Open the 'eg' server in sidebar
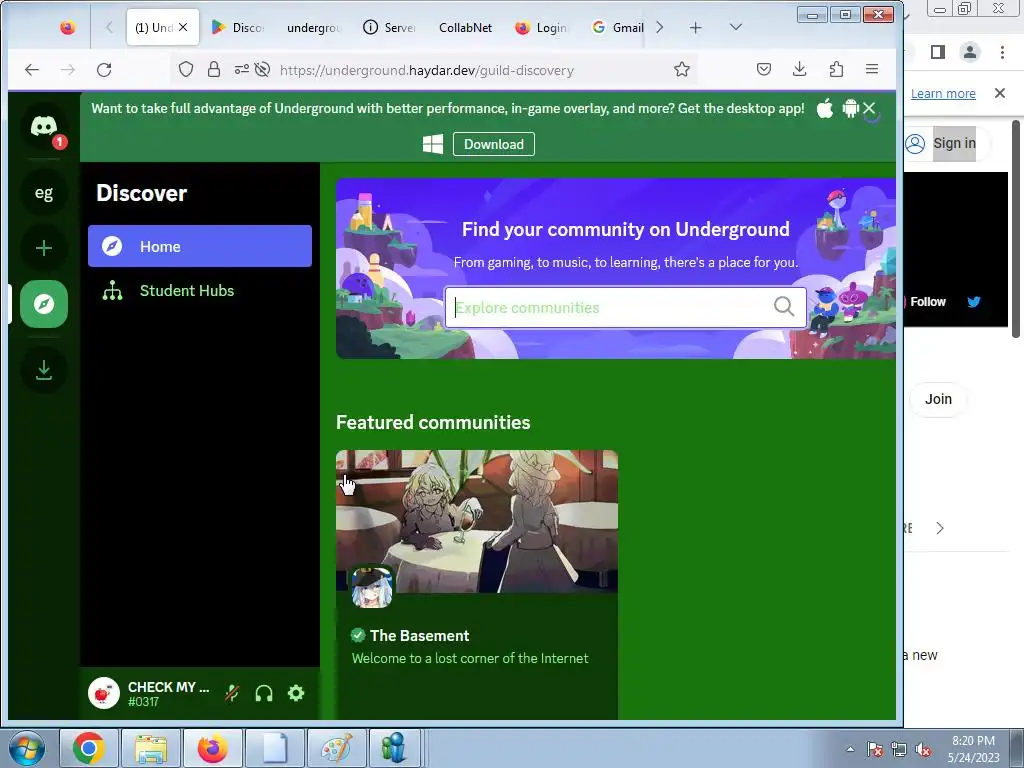The height and width of the screenshot is (768, 1024). coord(44,193)
